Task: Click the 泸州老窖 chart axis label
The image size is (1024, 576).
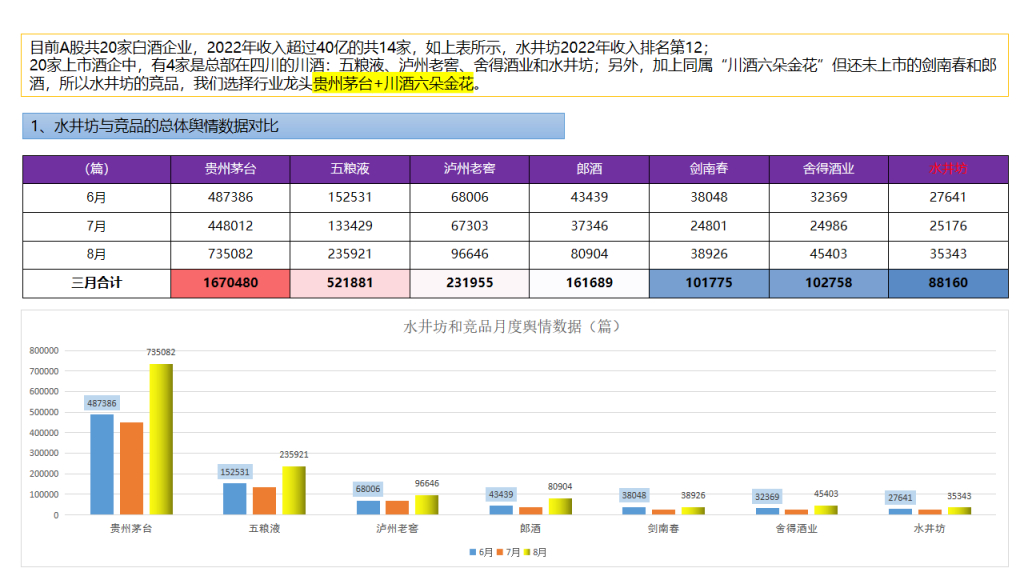Action: 395,528
